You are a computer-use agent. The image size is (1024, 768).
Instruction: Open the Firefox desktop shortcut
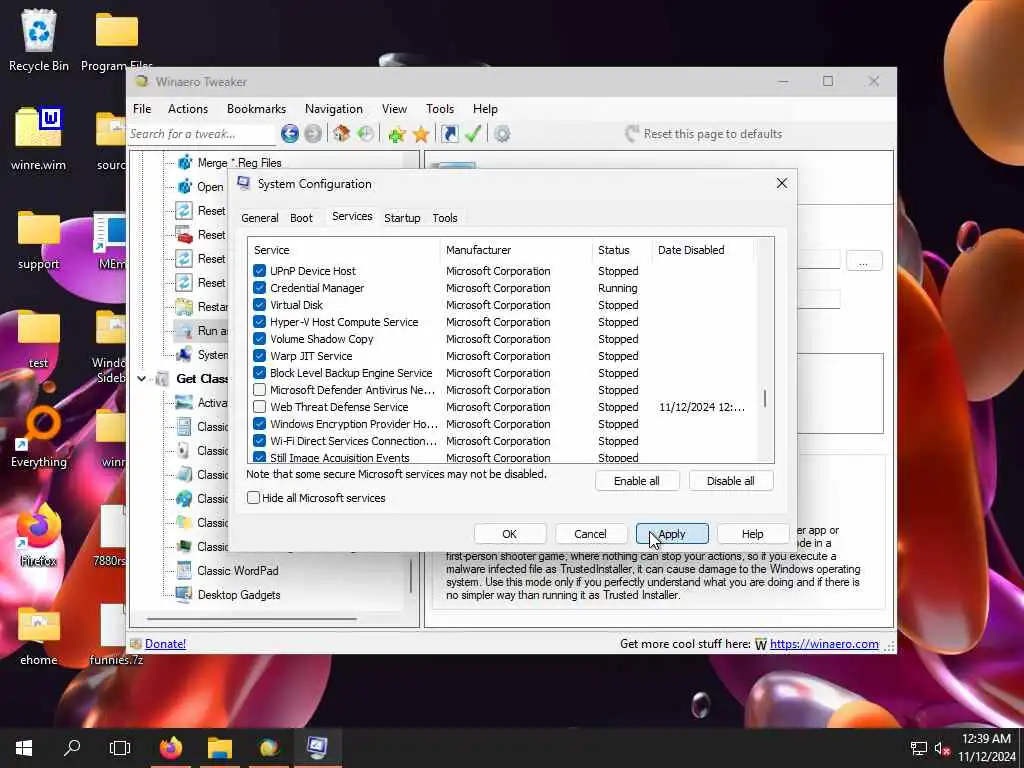click(39, 536)
